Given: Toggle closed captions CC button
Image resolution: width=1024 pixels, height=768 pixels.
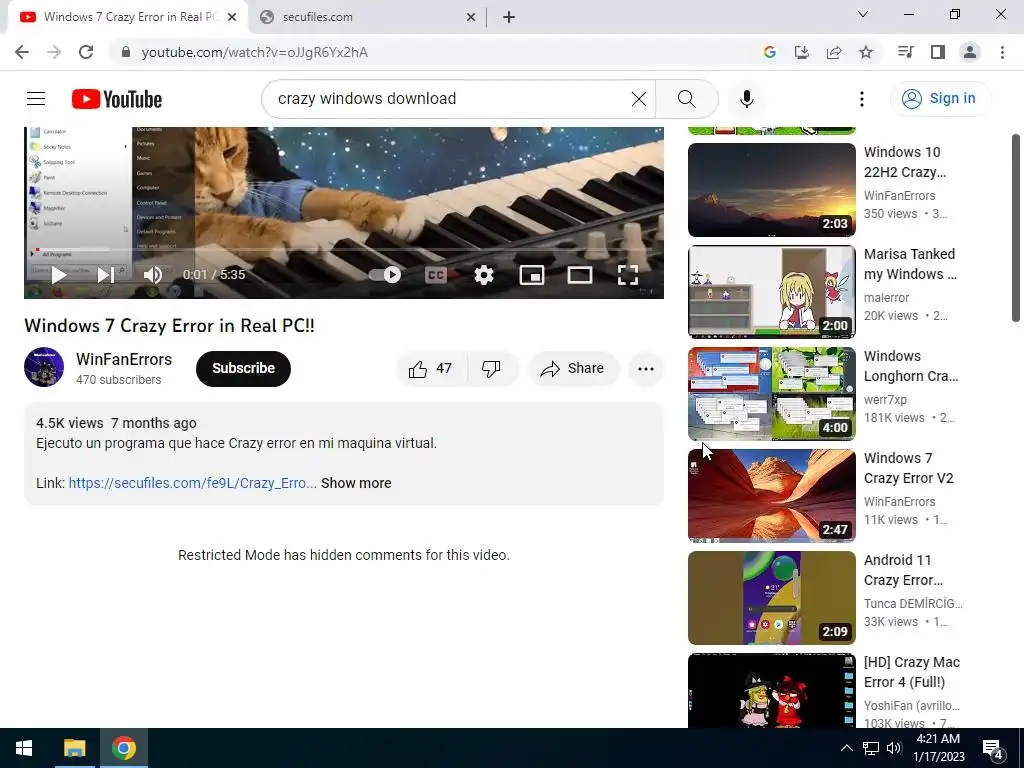Looking at the screenshot, I should 436,275.
